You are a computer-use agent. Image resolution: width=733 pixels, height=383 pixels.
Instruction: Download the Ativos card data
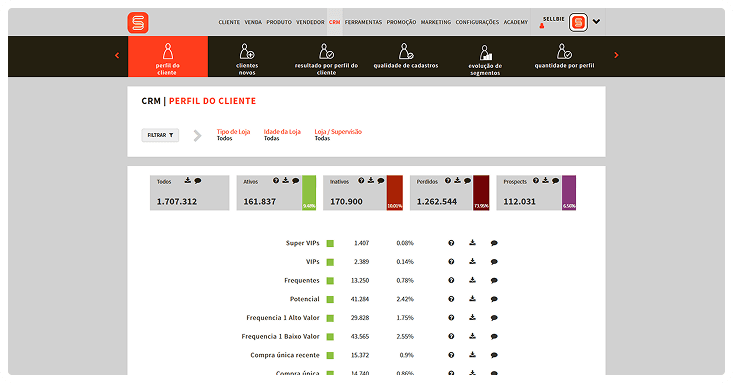[286, 181]
